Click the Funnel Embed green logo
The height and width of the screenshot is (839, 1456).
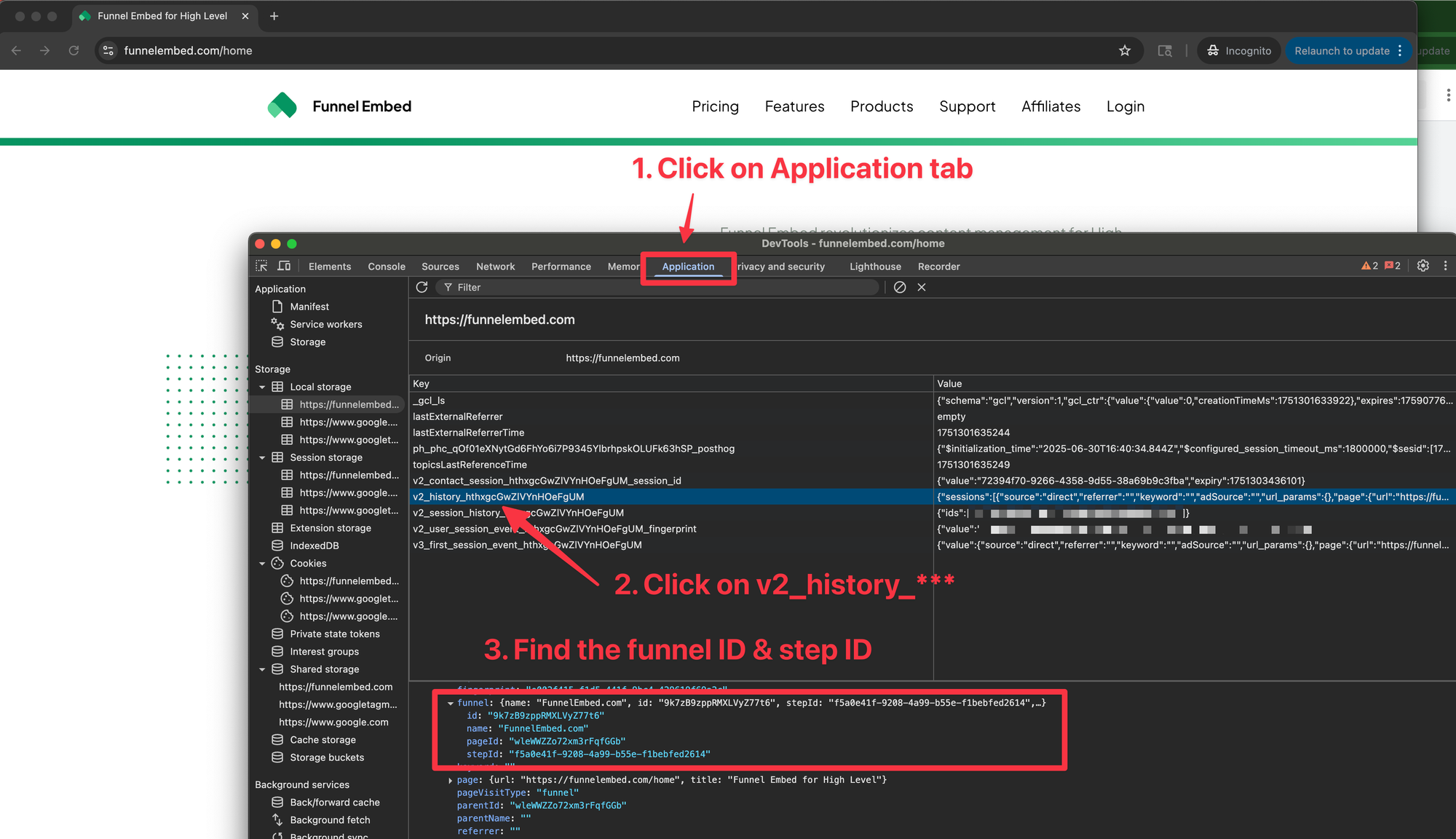pos(282,106)
